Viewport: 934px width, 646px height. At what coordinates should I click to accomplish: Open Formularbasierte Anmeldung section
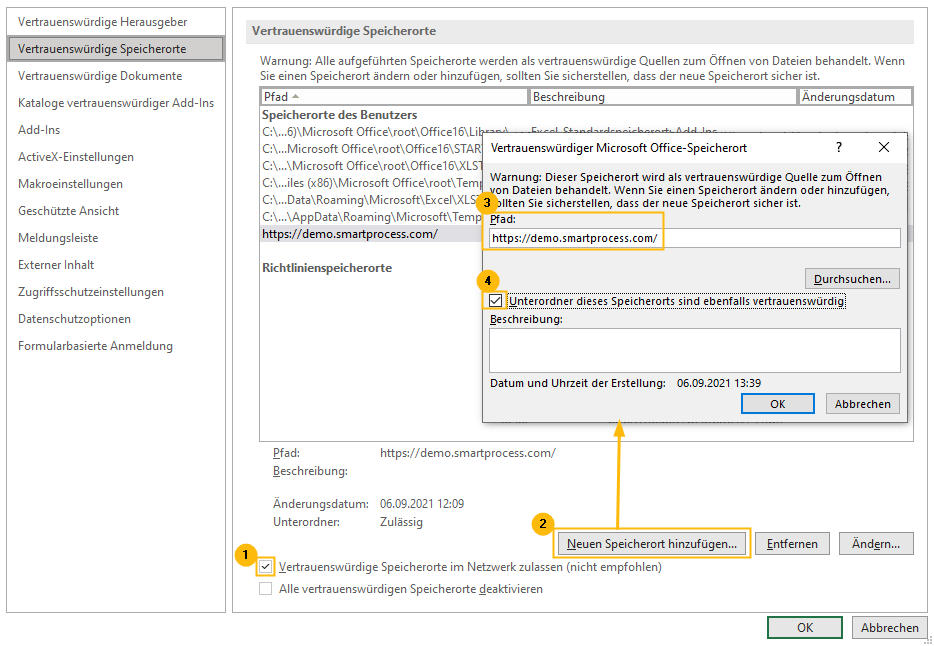(x=95, y=346)
